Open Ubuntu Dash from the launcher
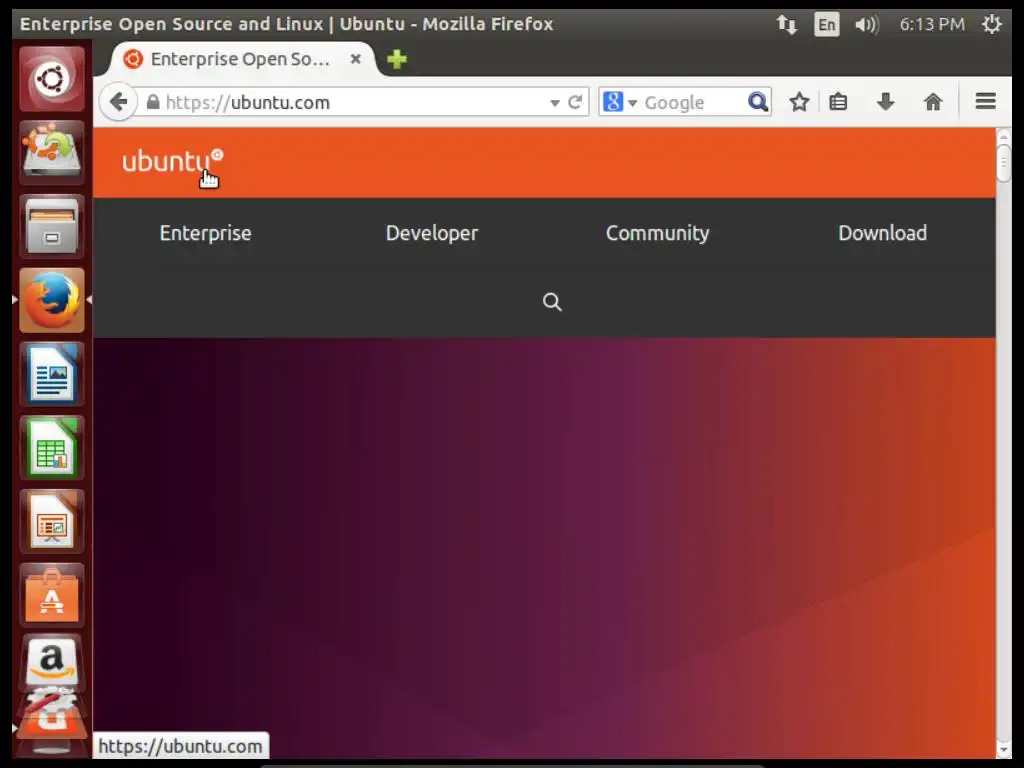 pyautogui.click(x=52, y=80)
